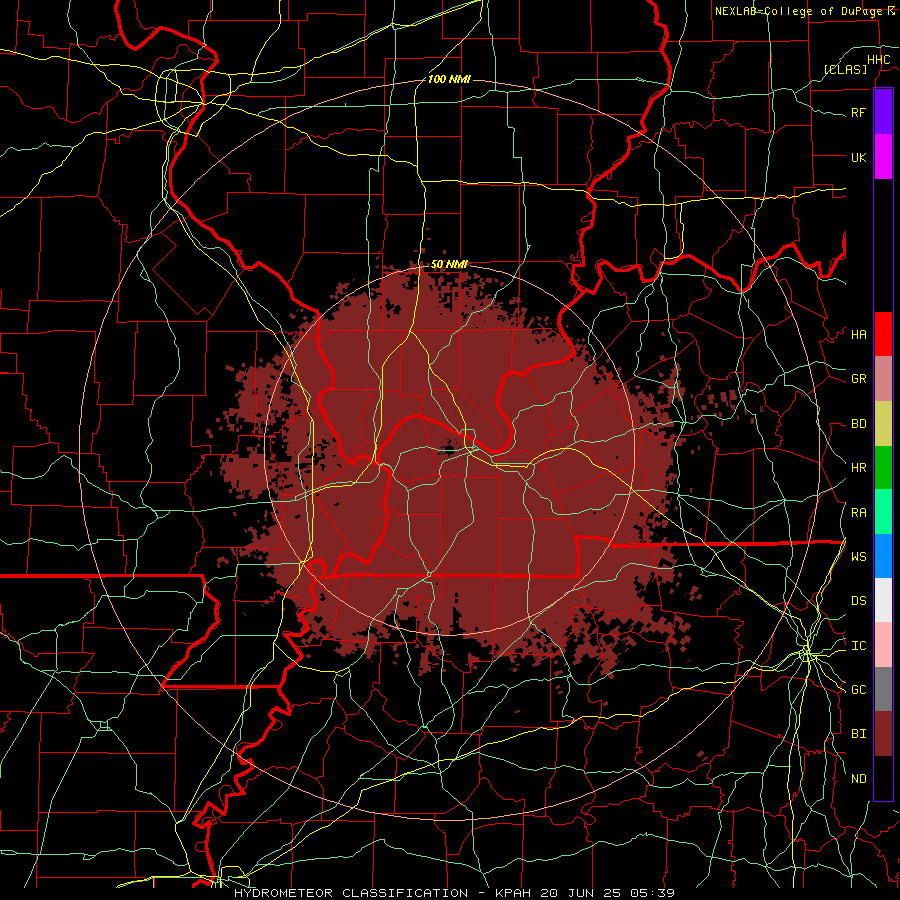The height and width of the screenshot is (900, 900).
Task: Click the 'HA' legend label
Action: (859, 334)
